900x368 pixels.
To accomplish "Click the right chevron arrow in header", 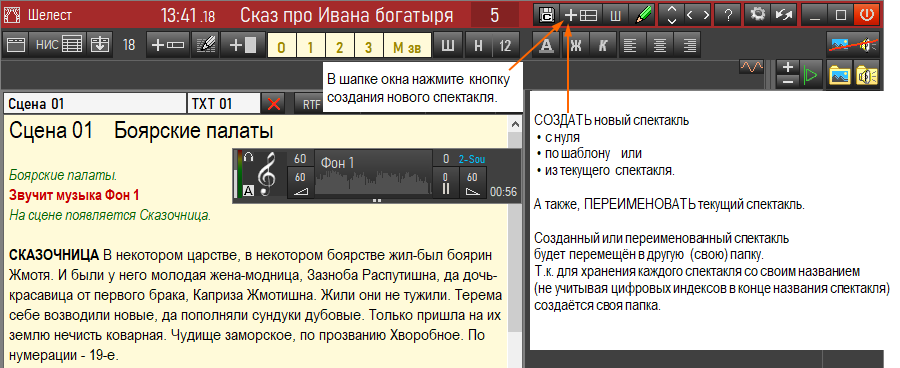I will 705,16.
